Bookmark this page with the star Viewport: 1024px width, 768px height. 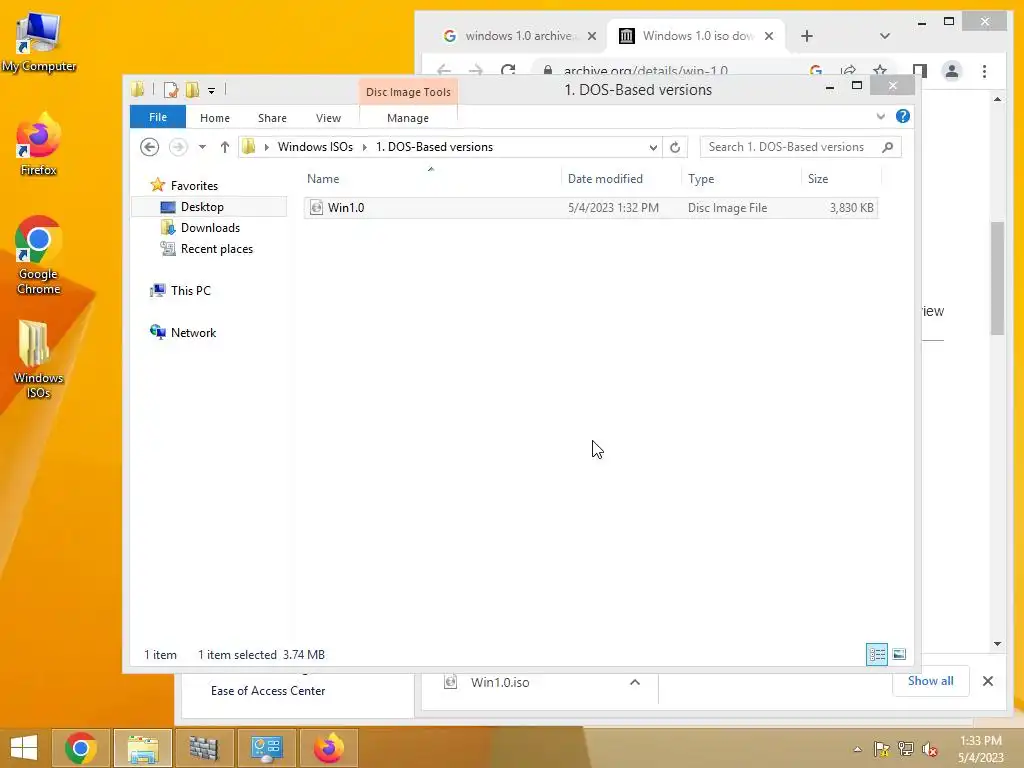[x=880, y=71]
